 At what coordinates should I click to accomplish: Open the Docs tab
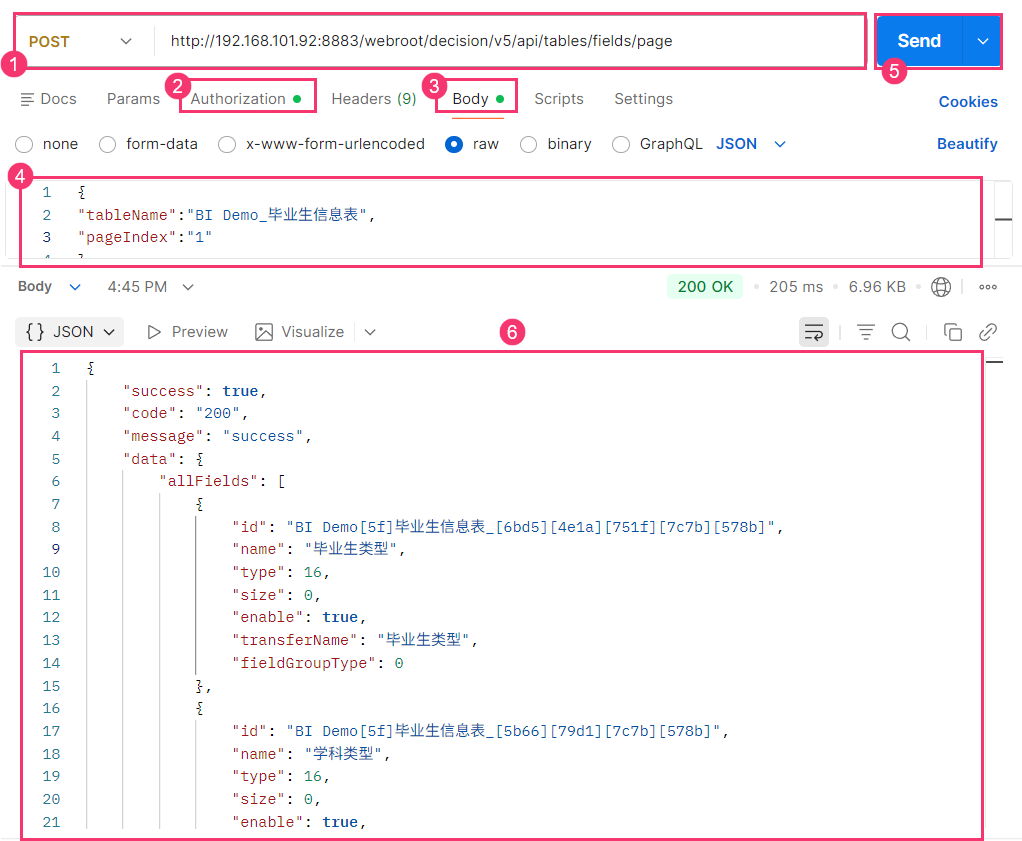[48, 99]
